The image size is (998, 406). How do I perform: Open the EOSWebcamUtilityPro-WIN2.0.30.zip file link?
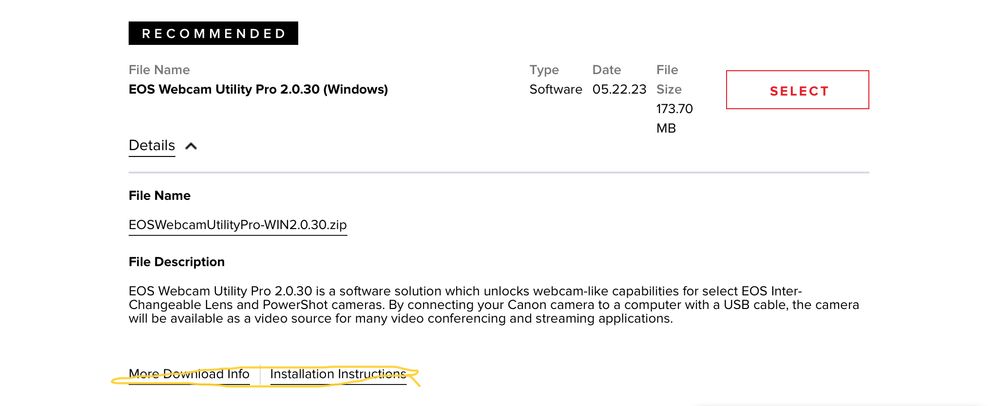tap(237, 225)
